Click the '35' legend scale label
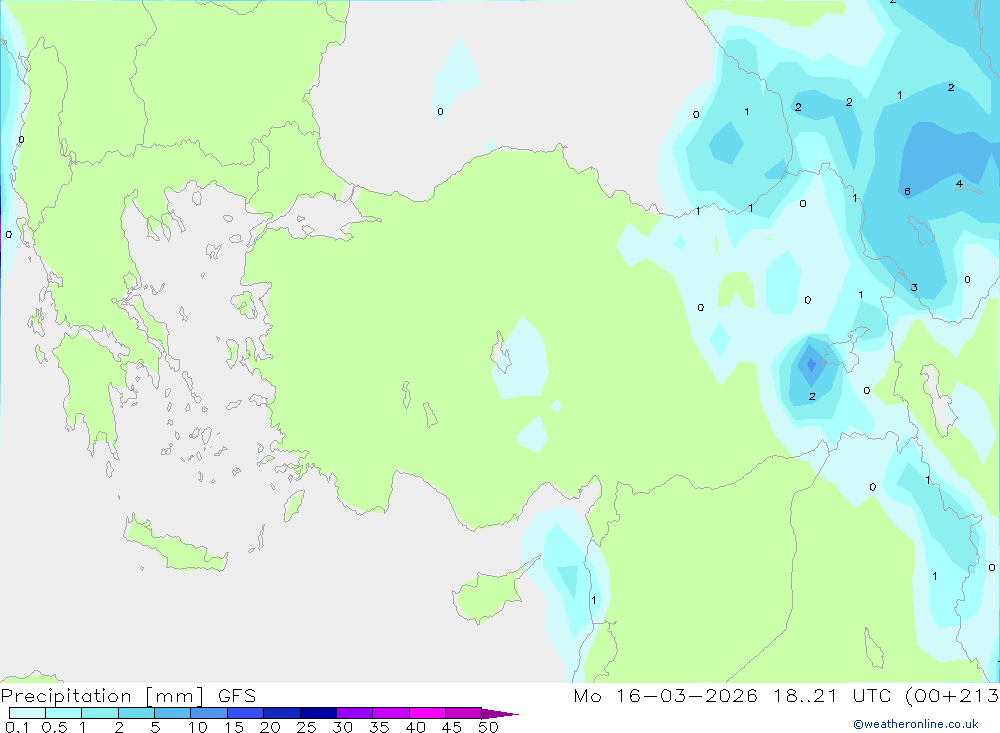Image resolution: width=1000 pixels, height=733 pixels. click(x=379, y=727)
